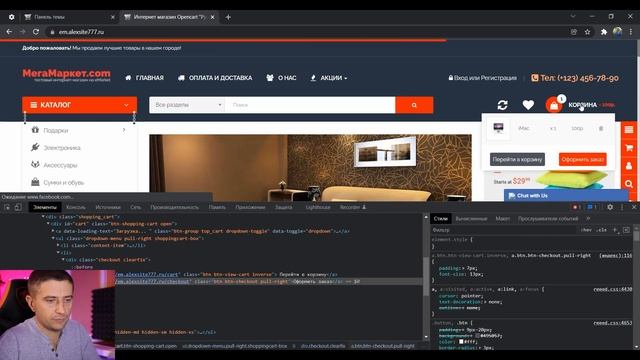Viewport: 640px width, 360px height.
Task: Click the white color swatch in .btn rule
Action: click(x=461, y=341)
